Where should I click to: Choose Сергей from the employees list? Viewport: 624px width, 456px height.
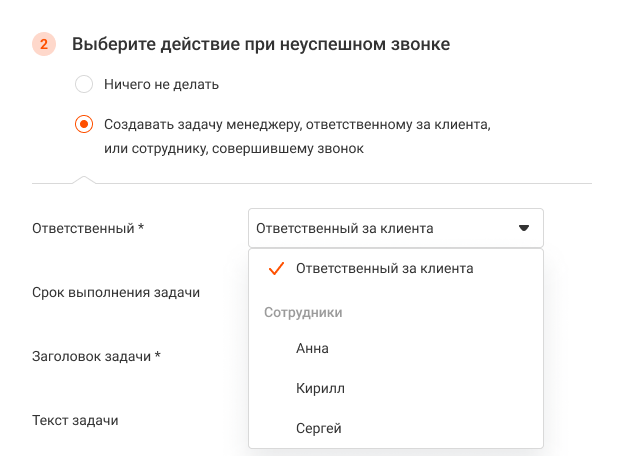pos(319,428)
